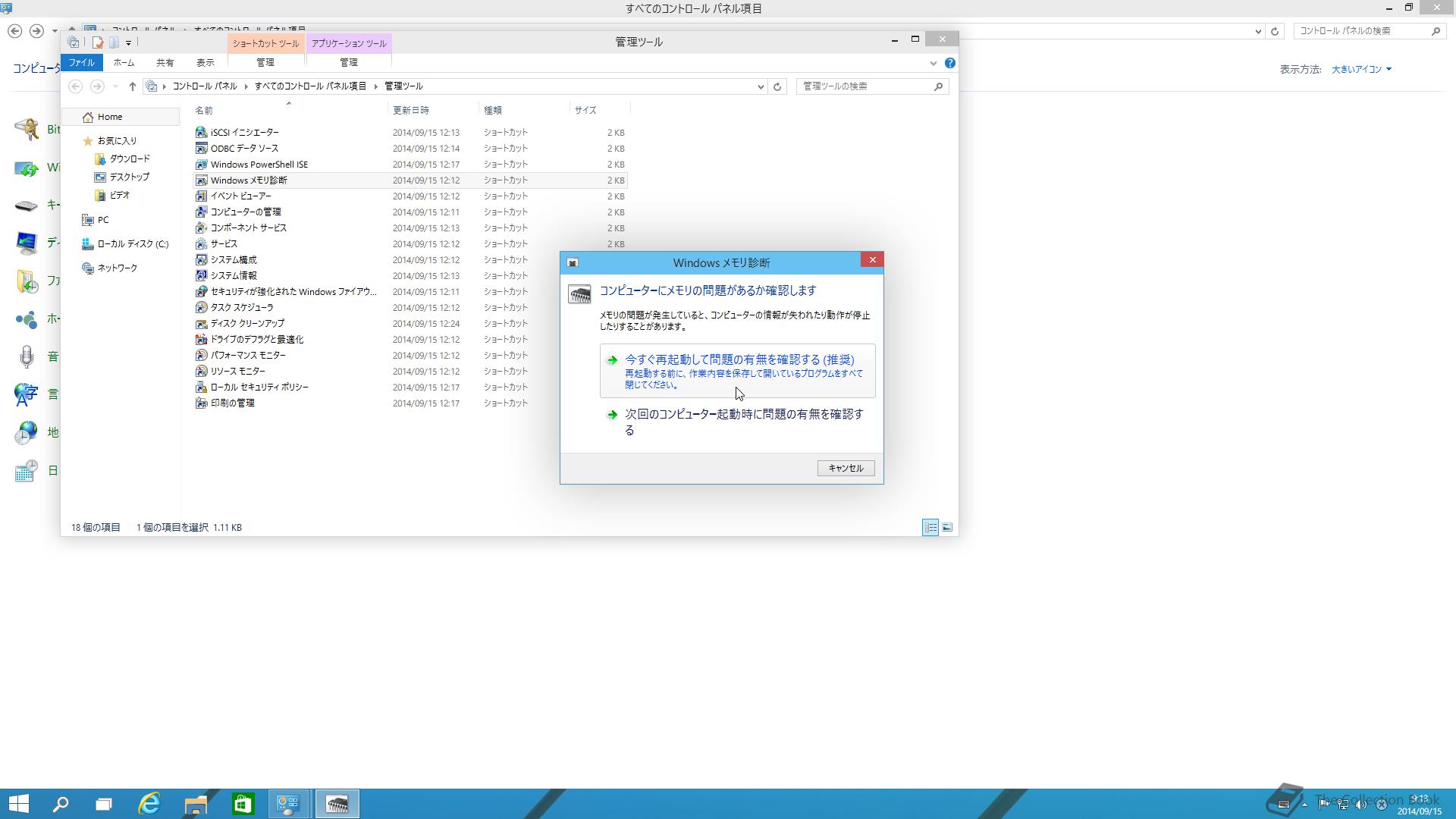Expand the ribbon with the chevron

934,63
